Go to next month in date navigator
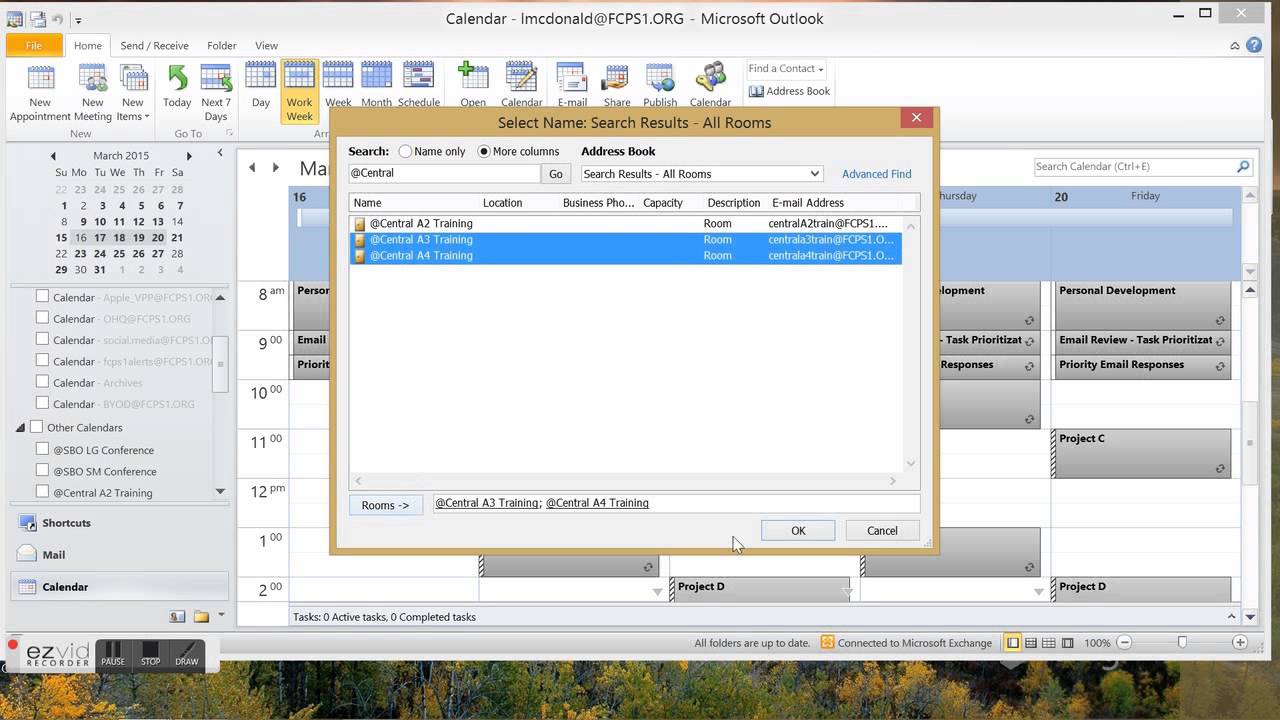Viewport: 1280px width, 720px height. (x=189, y=156)
